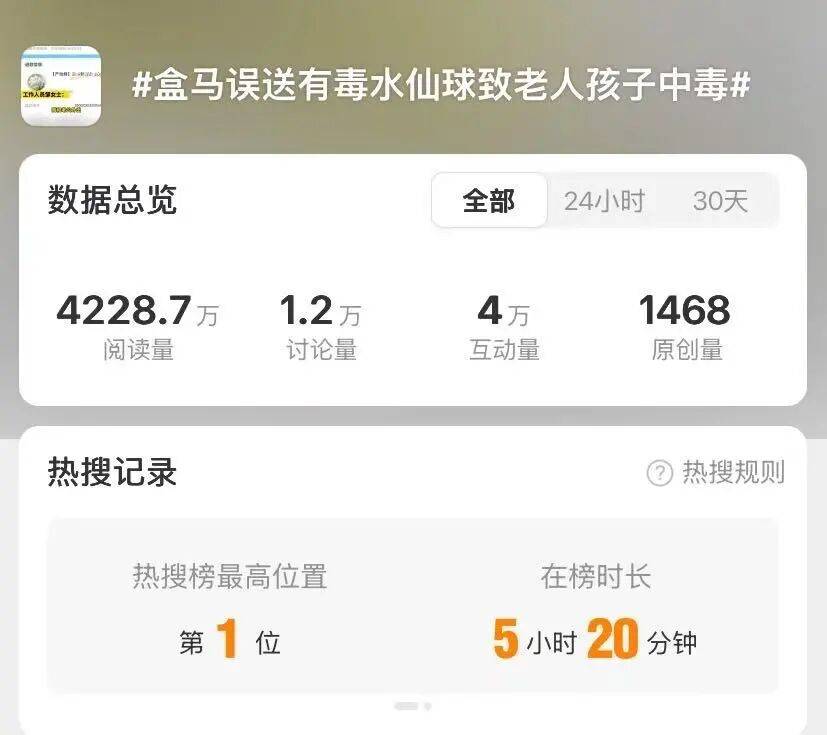827x735 pixels.
Task: Tap the question mark help icon
Action: (659, 473)
